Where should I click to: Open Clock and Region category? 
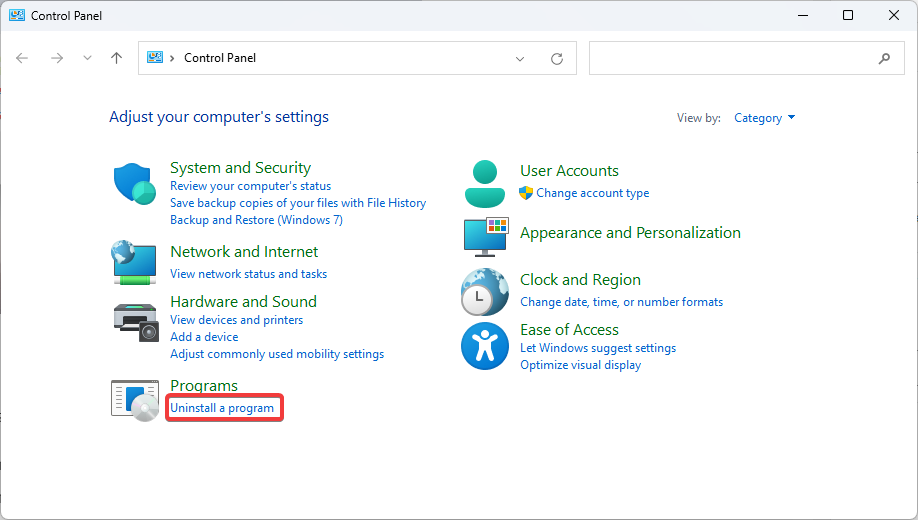[x=580, y=279]
